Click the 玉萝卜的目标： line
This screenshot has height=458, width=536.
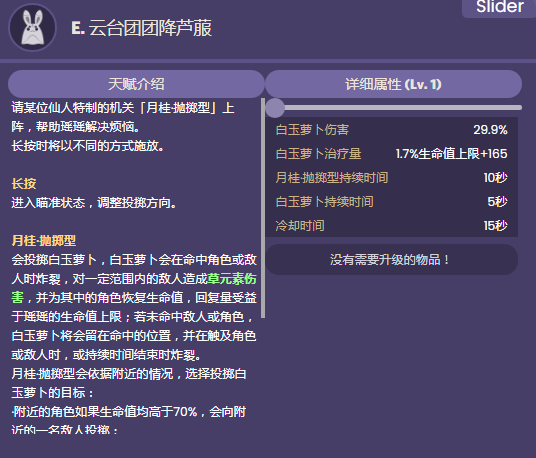point(53,393)
